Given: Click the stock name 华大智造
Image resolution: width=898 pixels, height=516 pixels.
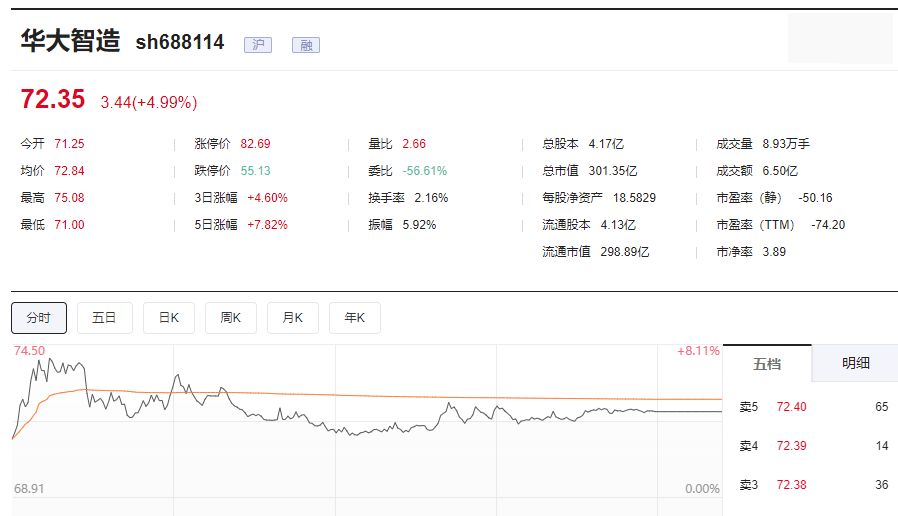Looking at the screenshot, I should tap(70, 41).
